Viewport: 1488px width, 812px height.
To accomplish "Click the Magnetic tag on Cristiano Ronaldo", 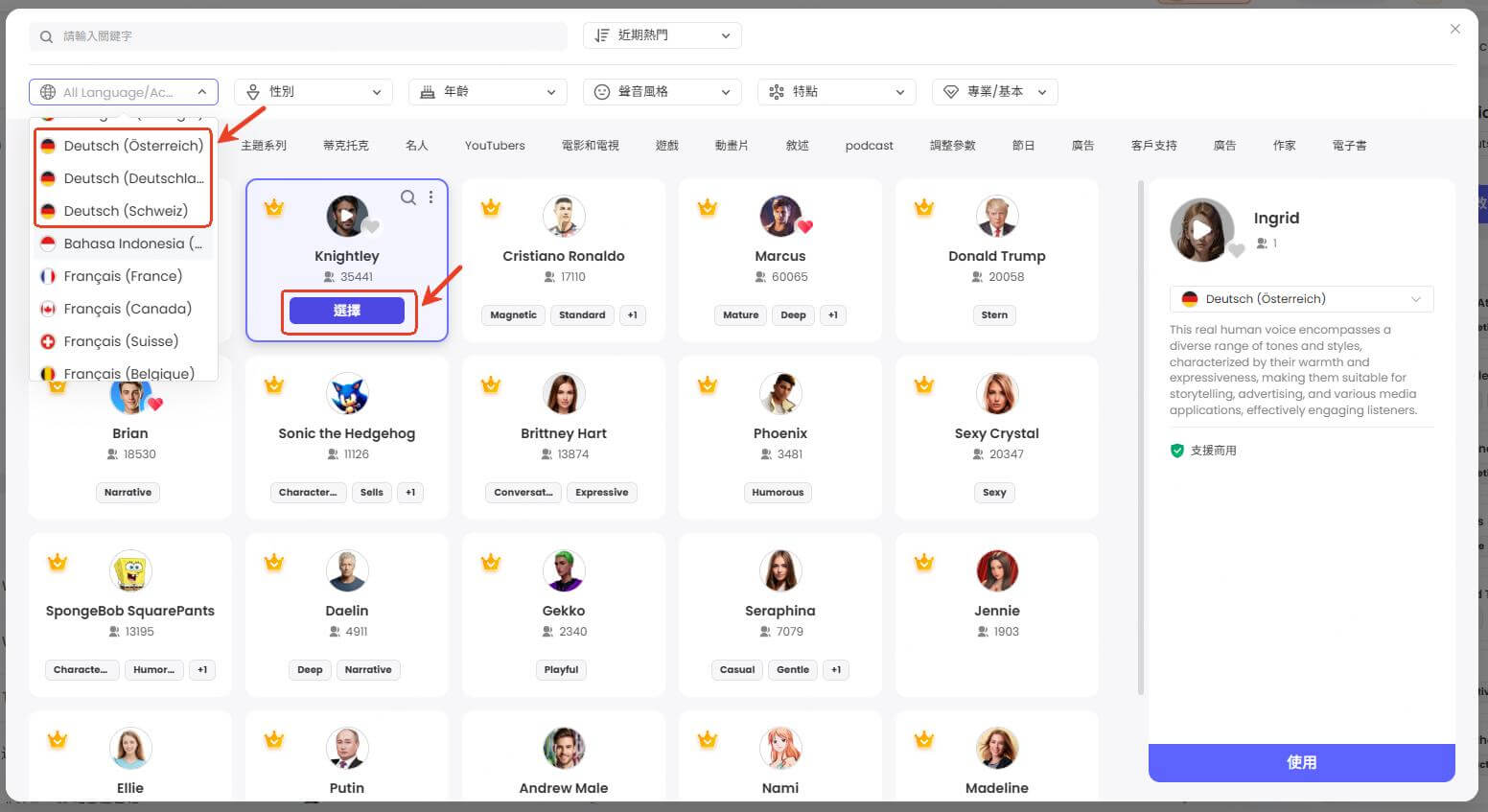I will pyautogui.click(x=514, y=315).
